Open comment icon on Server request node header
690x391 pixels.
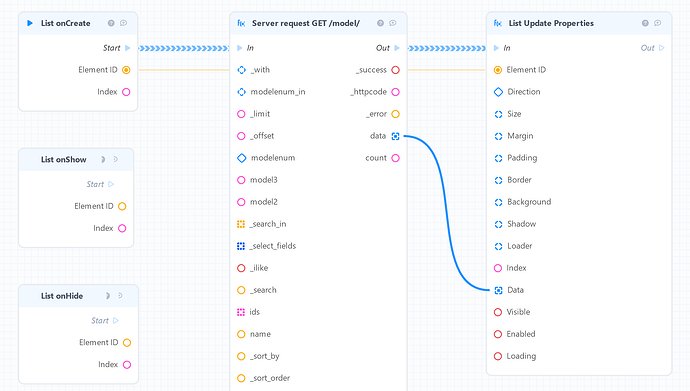[393, 23]
